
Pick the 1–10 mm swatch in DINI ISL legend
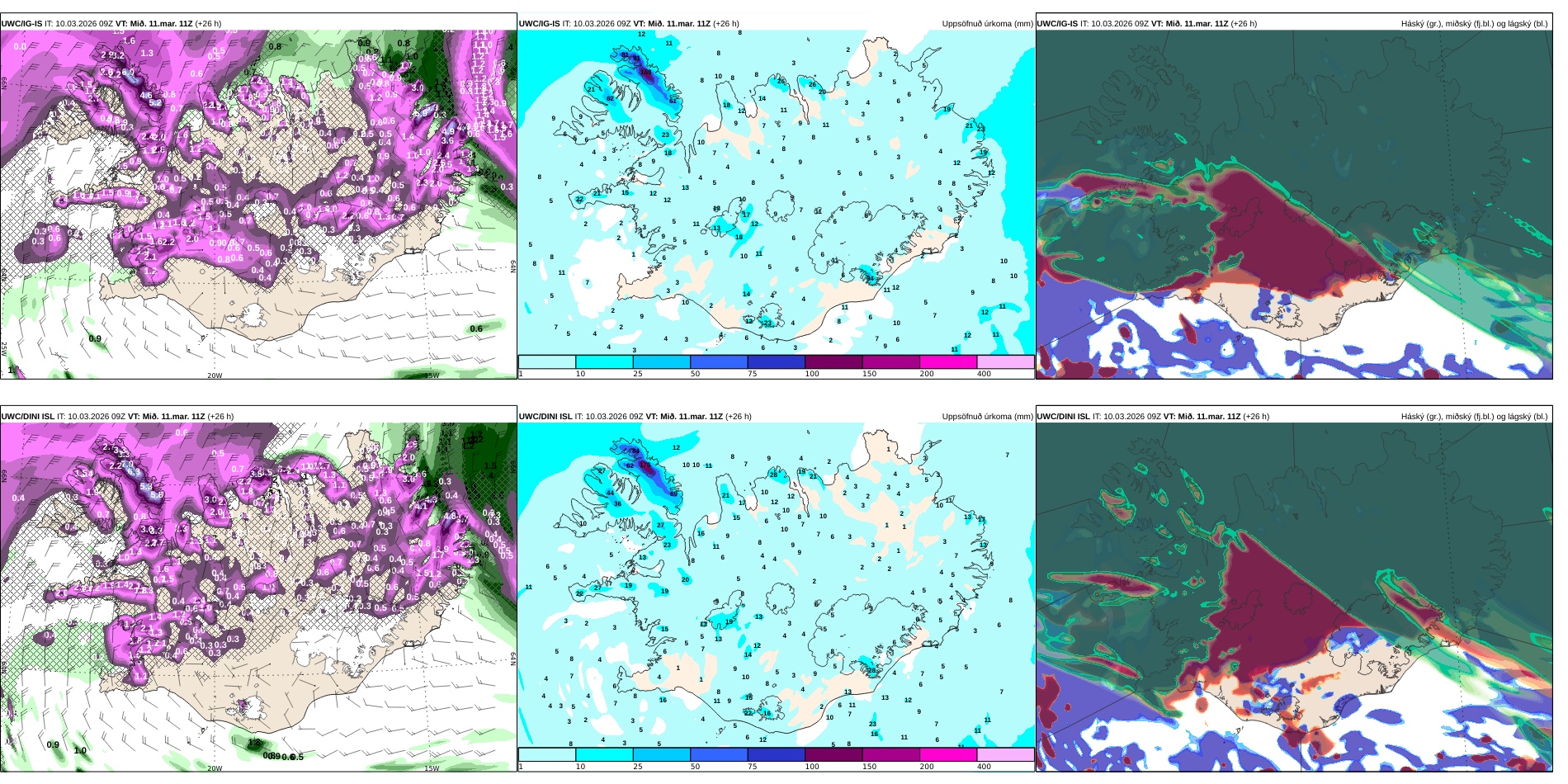coord(547,754)
